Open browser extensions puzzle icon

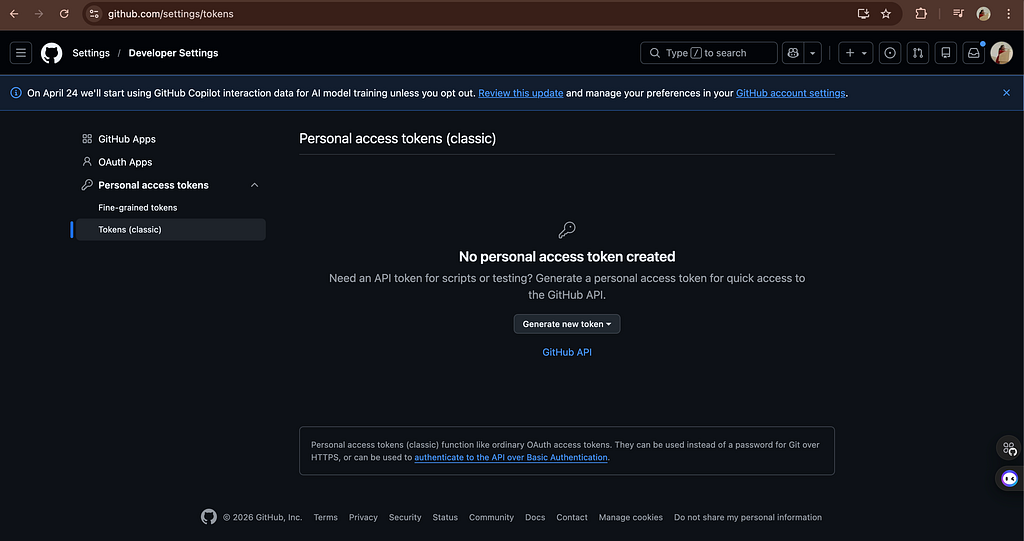coord(921,14)
